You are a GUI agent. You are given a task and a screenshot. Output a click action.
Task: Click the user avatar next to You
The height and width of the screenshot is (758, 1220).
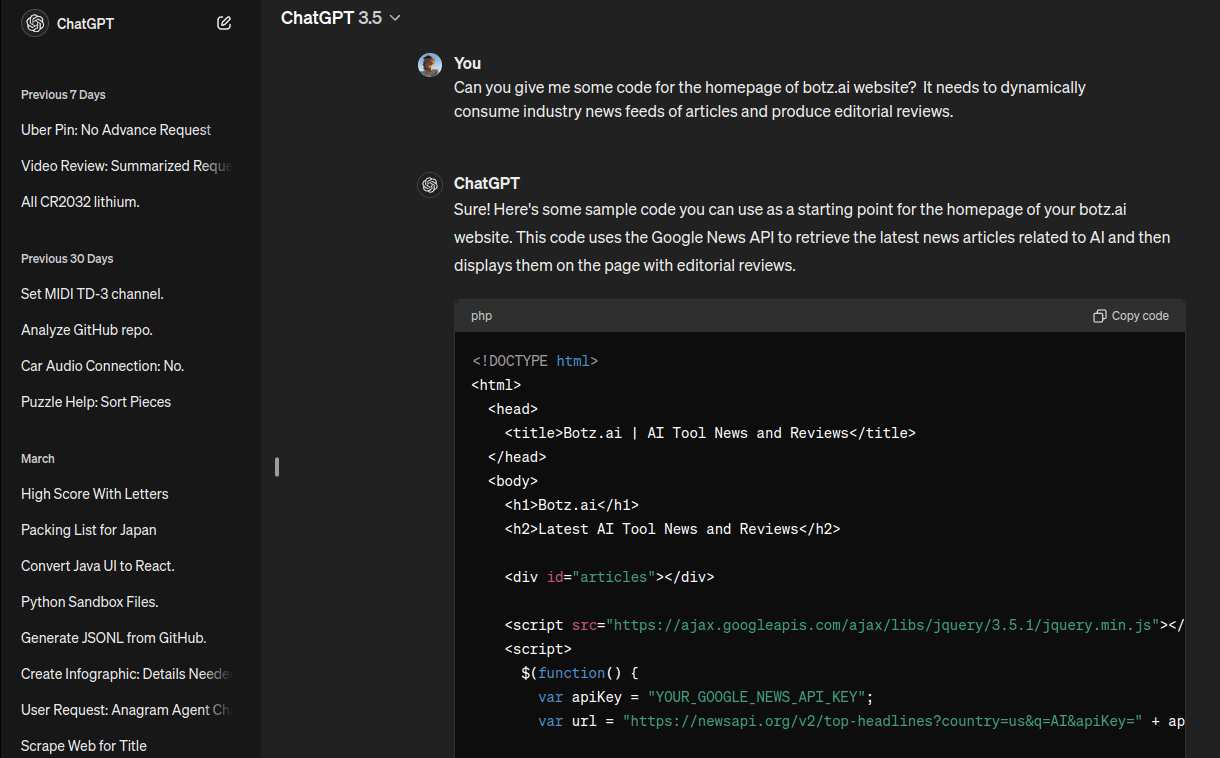430,65
